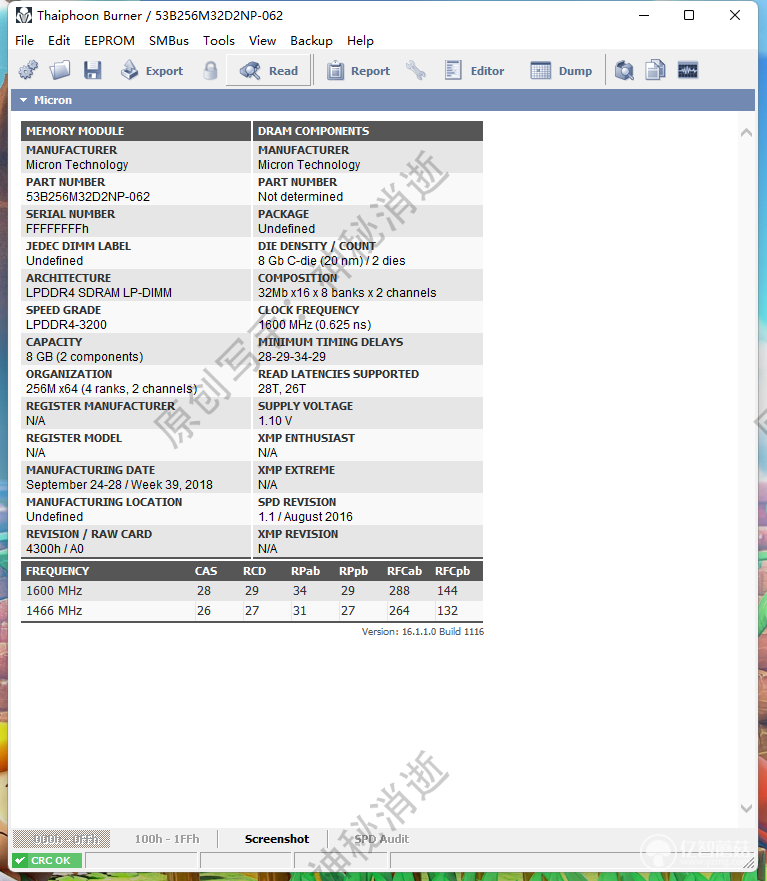
Task: Click the LPDDR4-3200 speed grade value
Action: click(66, 325)
